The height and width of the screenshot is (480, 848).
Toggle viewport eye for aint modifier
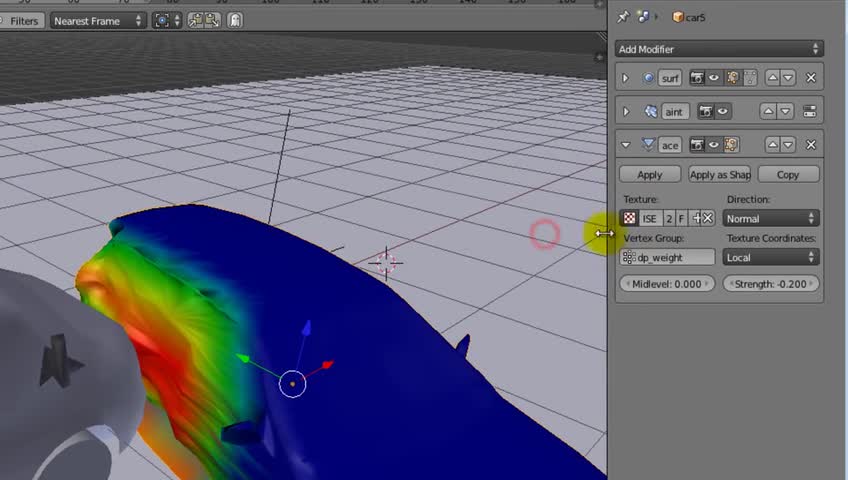click(x=723, y=112)
